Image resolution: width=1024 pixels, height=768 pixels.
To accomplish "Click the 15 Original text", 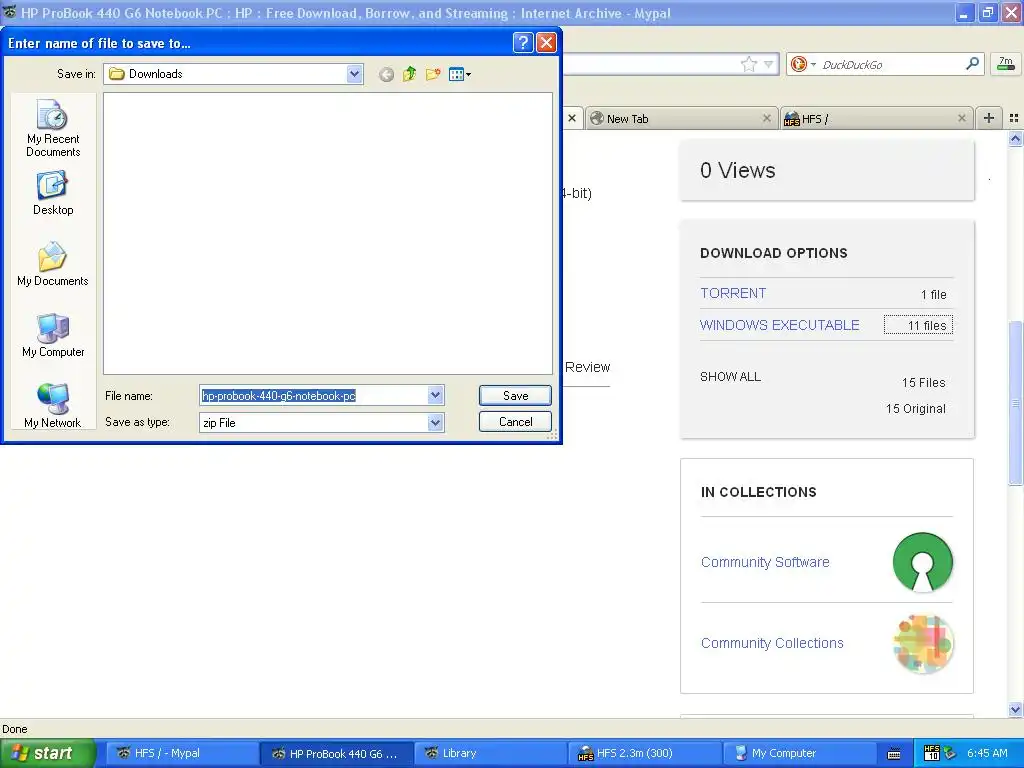I will tap(915, 409).
